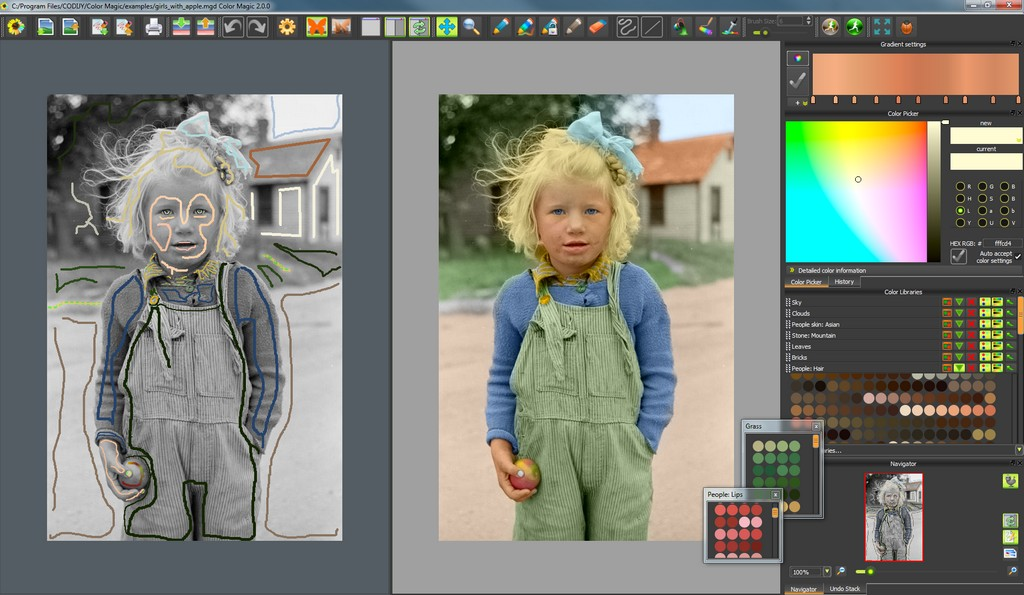Expand the People: Hair library with its green arrow
Viewport: 1024px width, 595px height.
958,367
